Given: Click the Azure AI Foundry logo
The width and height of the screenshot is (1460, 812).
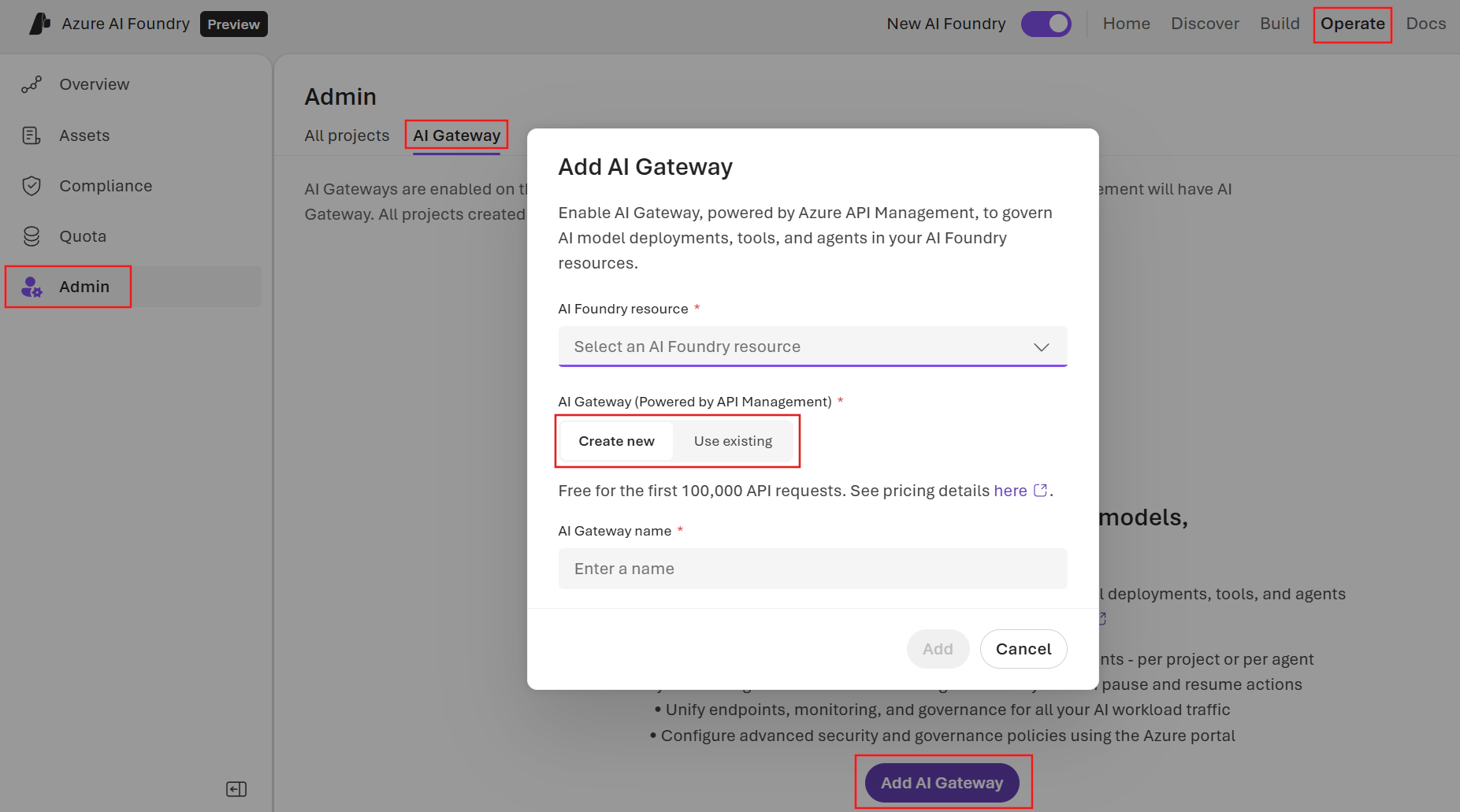Looking at the screenshot, I should [x=39, y=23].
